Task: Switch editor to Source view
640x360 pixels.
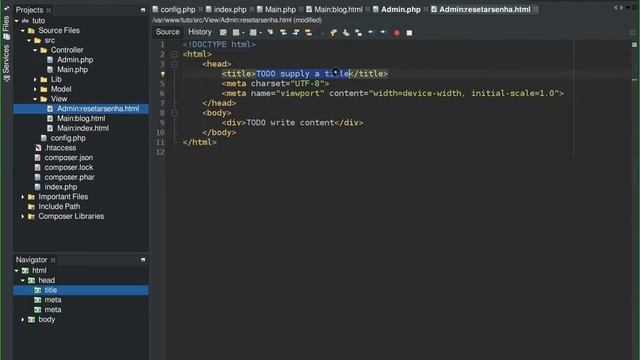Action: (x=167, y=32)
